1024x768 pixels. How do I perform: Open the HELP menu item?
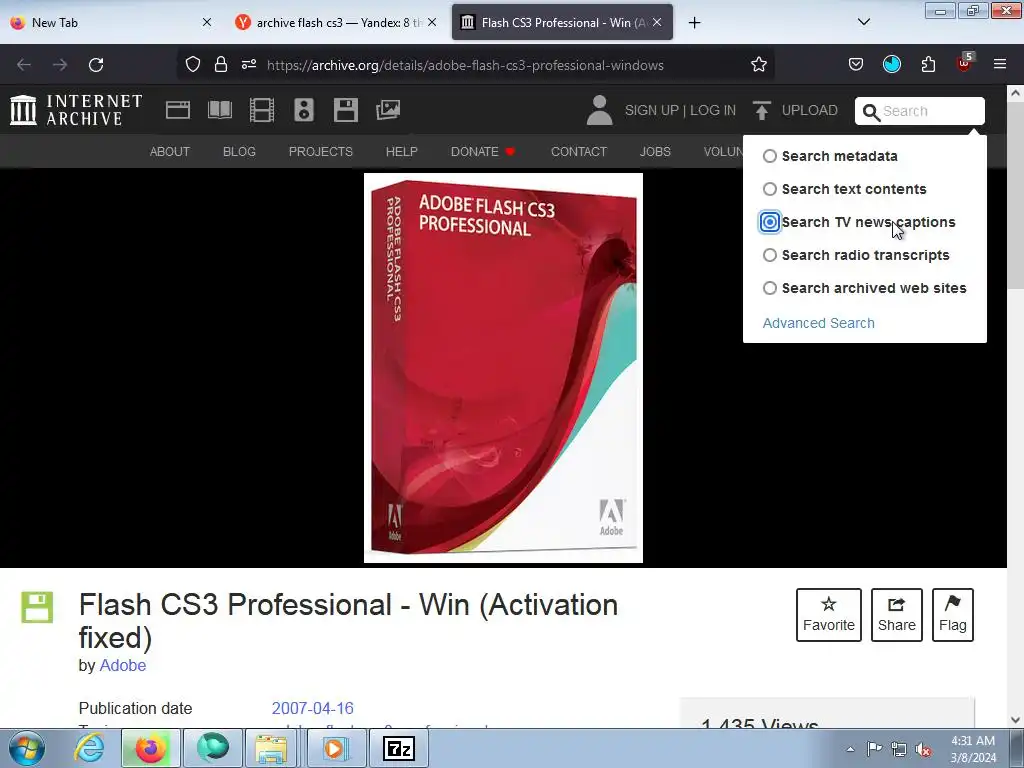click(402, 152)
